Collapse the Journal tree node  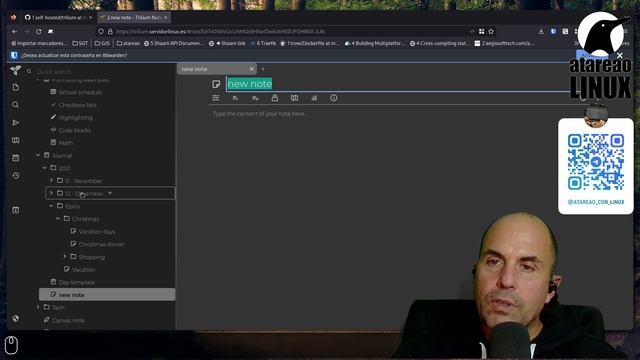point(38,155)
